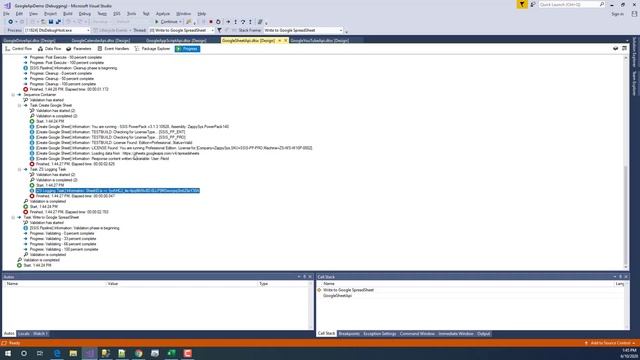Screen dimensions: 640x360
Task: Click the notifications flag icon
Action: click(522, 4)
